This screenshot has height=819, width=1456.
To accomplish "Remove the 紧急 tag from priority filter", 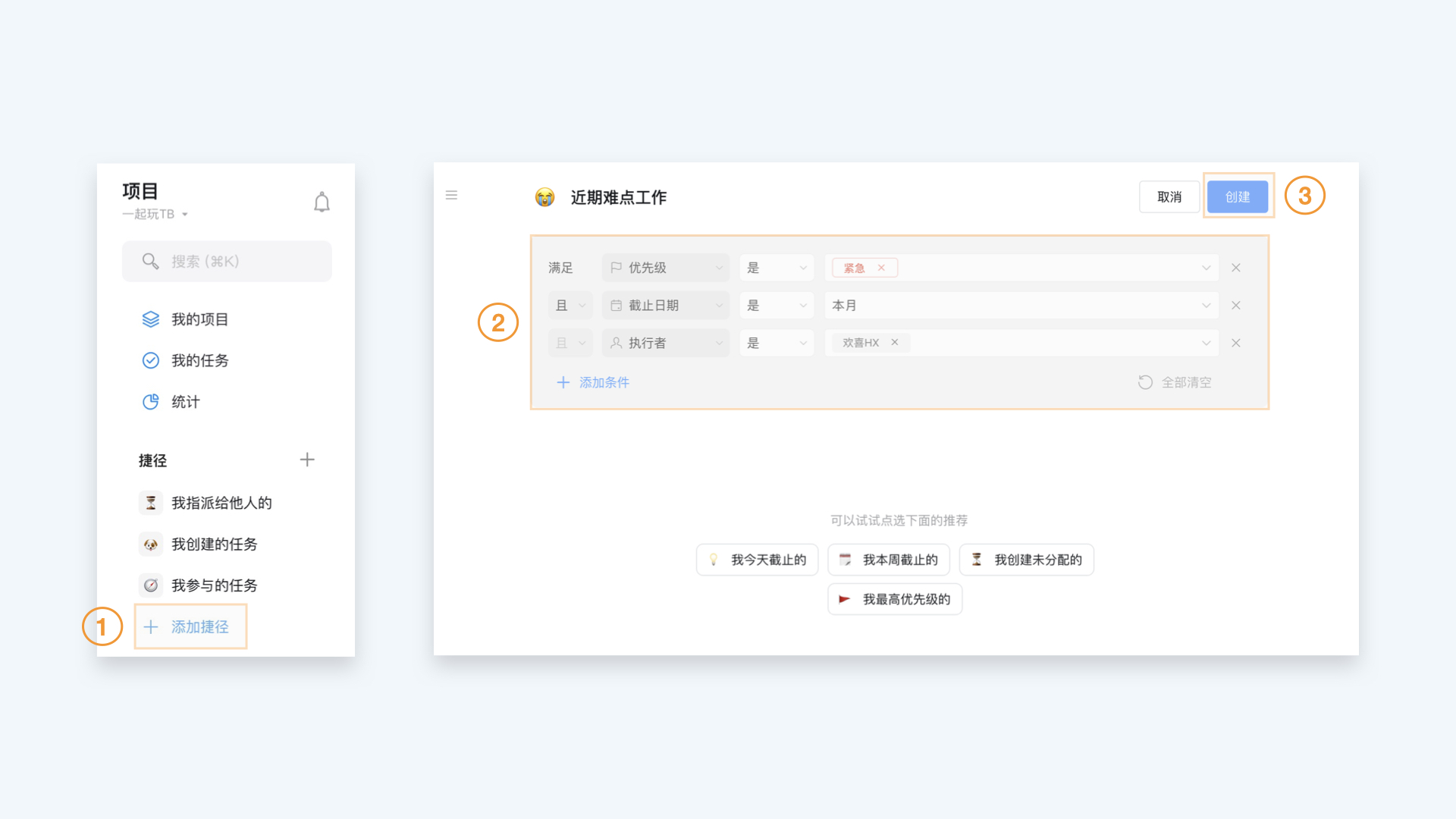I will click(x=881, y=268).
